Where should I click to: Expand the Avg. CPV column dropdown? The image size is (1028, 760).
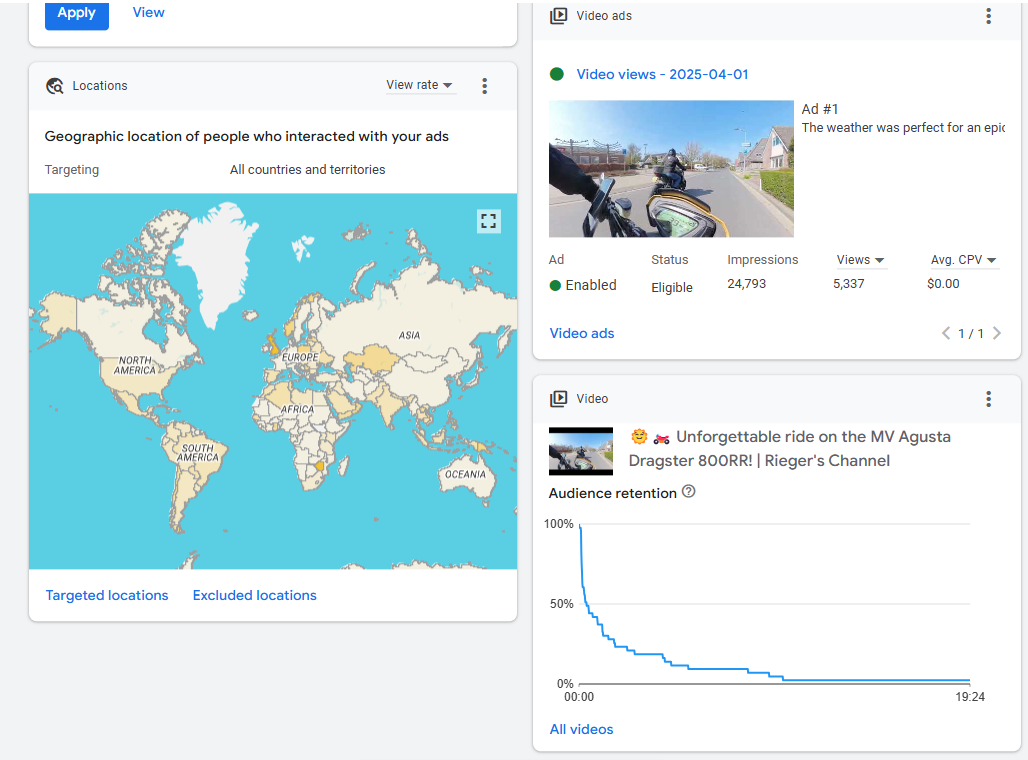[963, 260]
